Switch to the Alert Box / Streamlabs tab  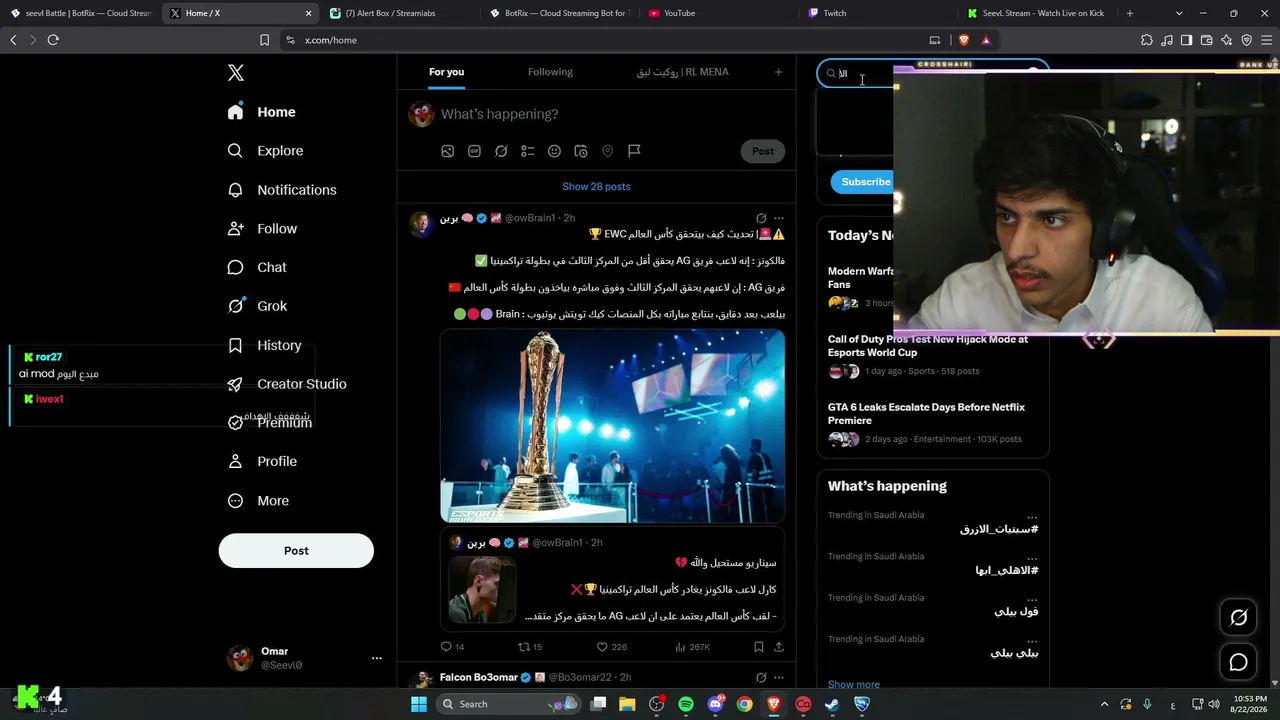coord(396,13)
